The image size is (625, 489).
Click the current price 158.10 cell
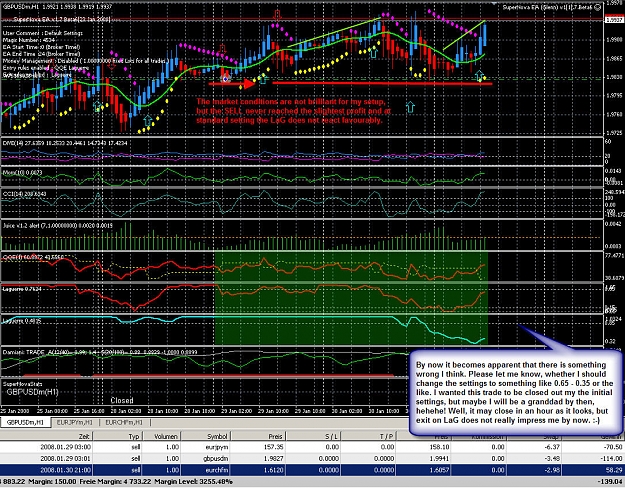pyautogui.click(x=440, y=447)
